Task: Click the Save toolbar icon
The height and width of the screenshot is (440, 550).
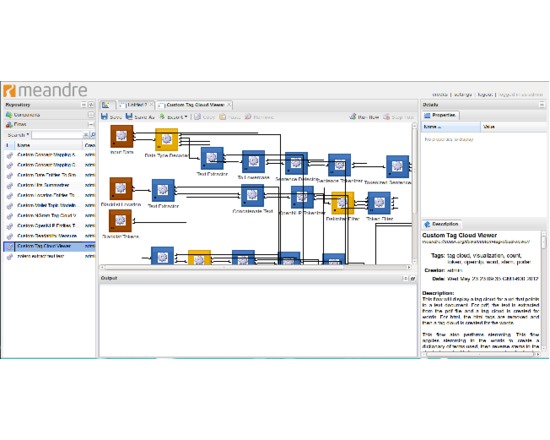Action: [104, 116]
